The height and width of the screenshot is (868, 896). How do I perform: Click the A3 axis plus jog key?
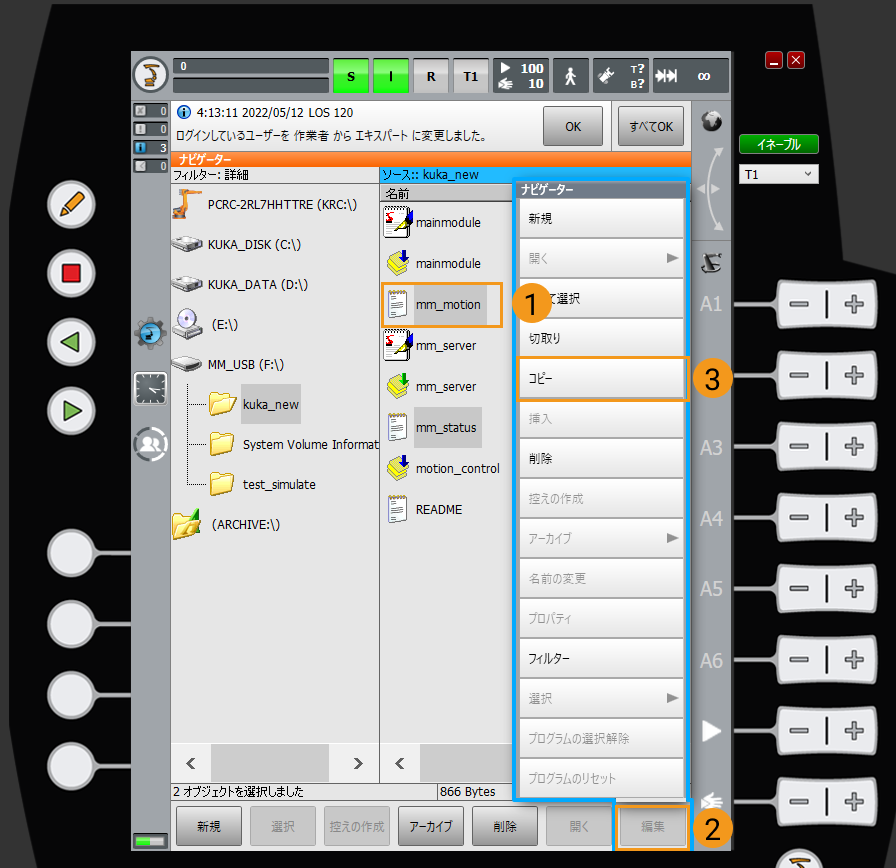(x=854, y=446)
